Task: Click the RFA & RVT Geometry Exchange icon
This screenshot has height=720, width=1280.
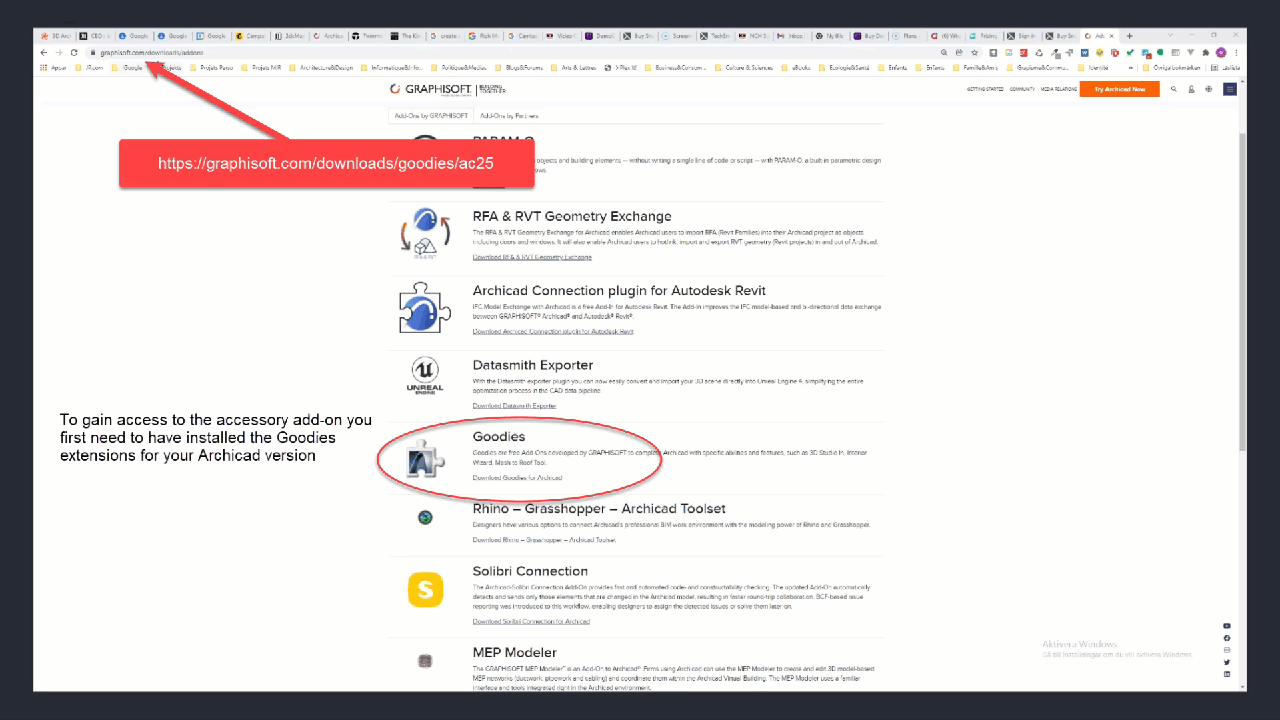Action: pyautogui.click(x=425, y=235)
